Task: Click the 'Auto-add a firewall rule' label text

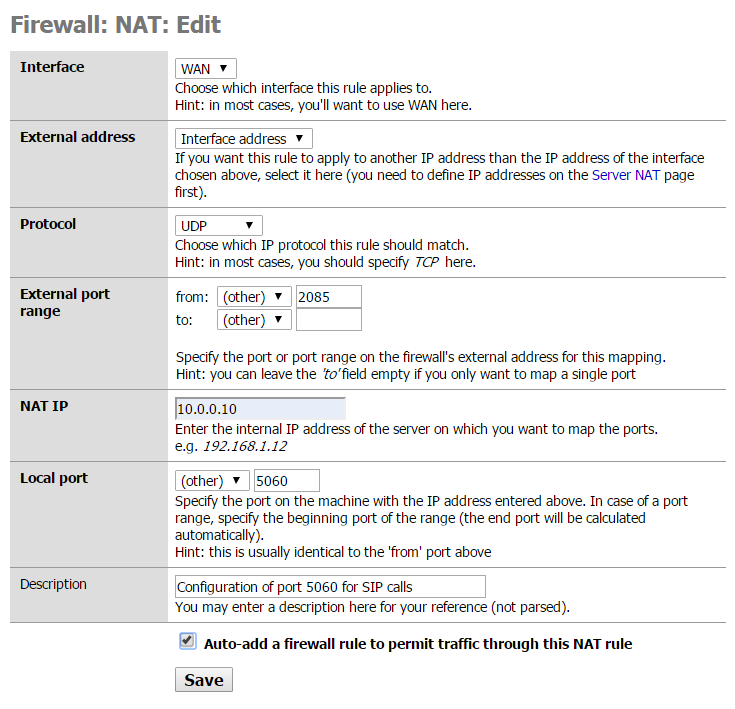Action: [418, 644]
